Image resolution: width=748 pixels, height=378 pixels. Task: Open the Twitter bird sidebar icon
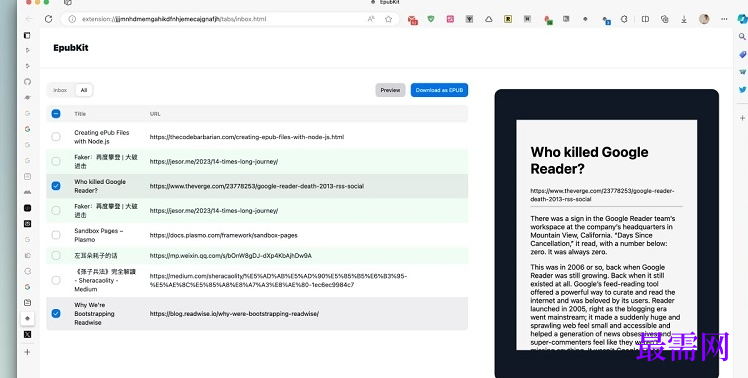click(x=742, y=89)
